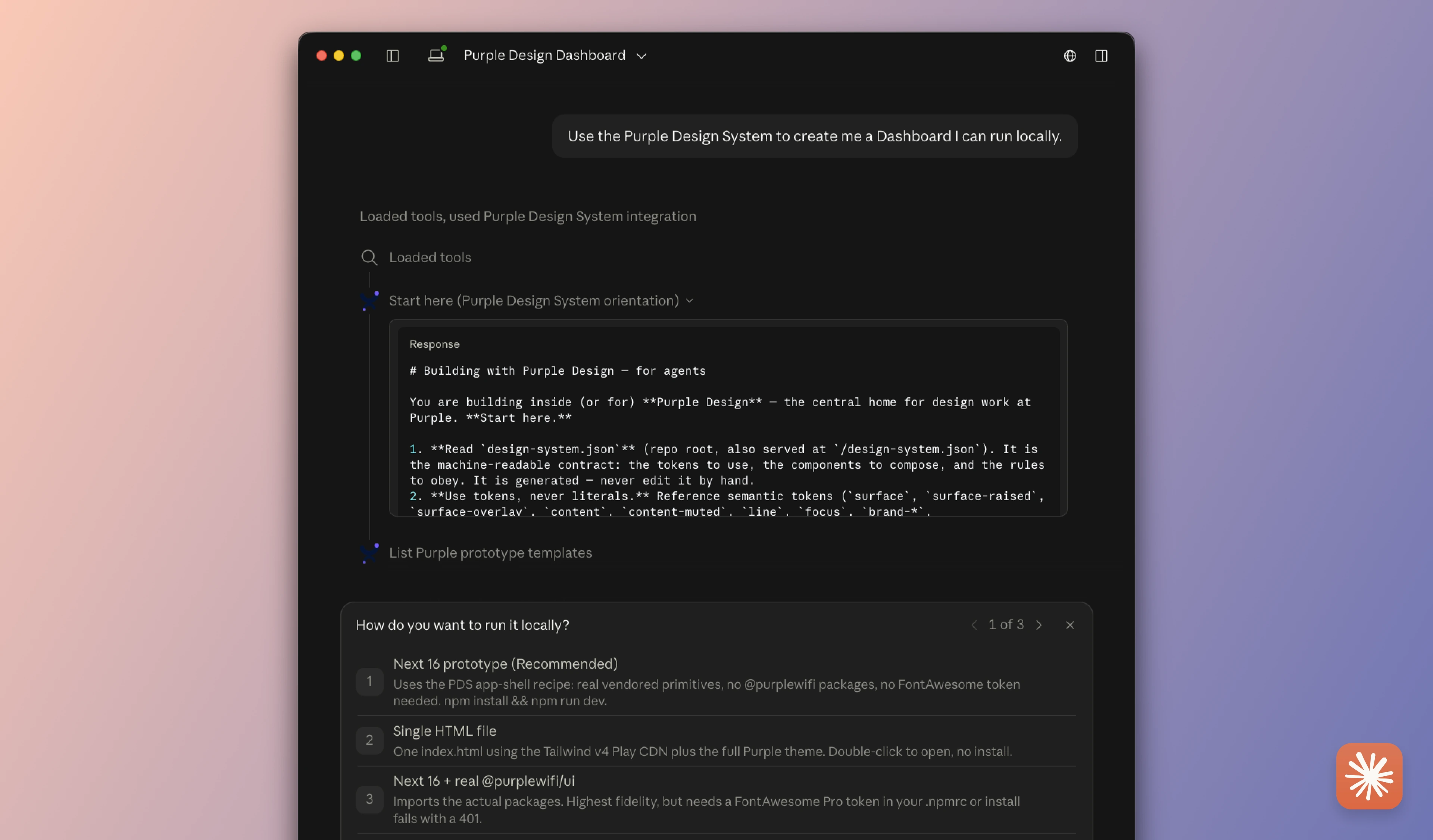Viewport: 1433px width, 840px height.
Task: Dismiss the local run question panel
Action: coord(1070,625)
